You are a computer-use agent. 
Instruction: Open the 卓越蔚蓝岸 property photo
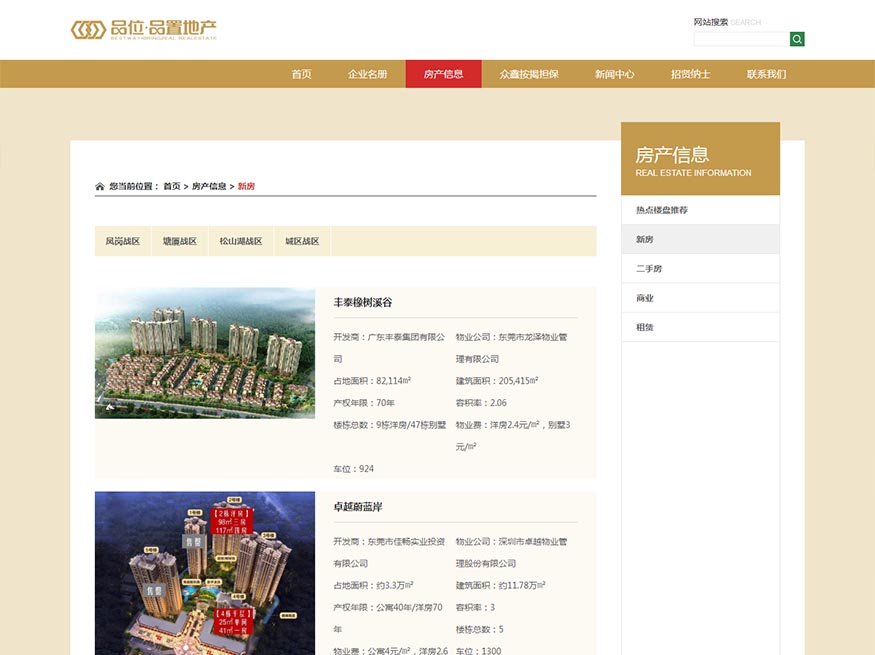pyautogui.click(x=205, y=573)
